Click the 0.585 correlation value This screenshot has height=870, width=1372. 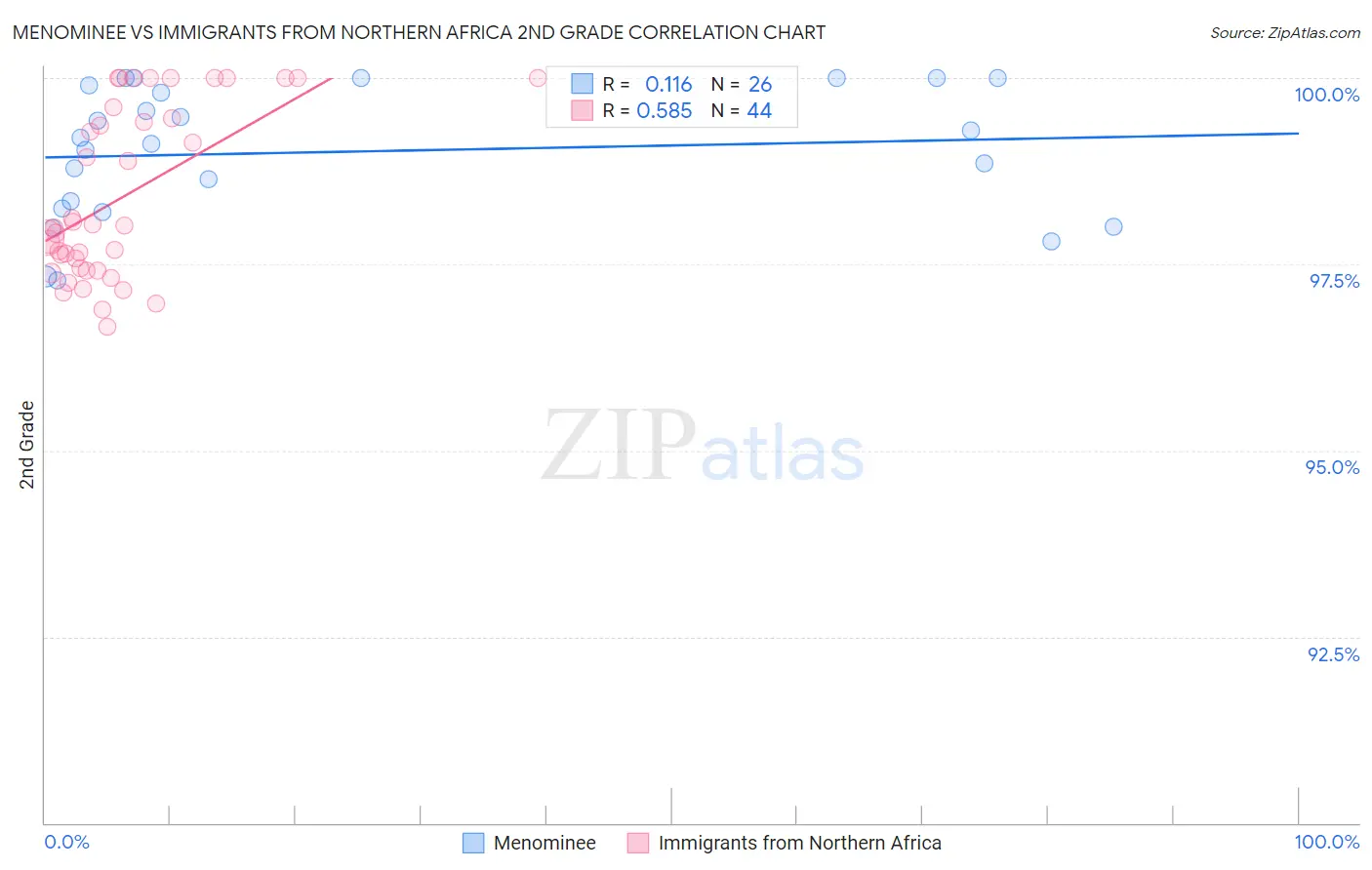pos(664,110)
